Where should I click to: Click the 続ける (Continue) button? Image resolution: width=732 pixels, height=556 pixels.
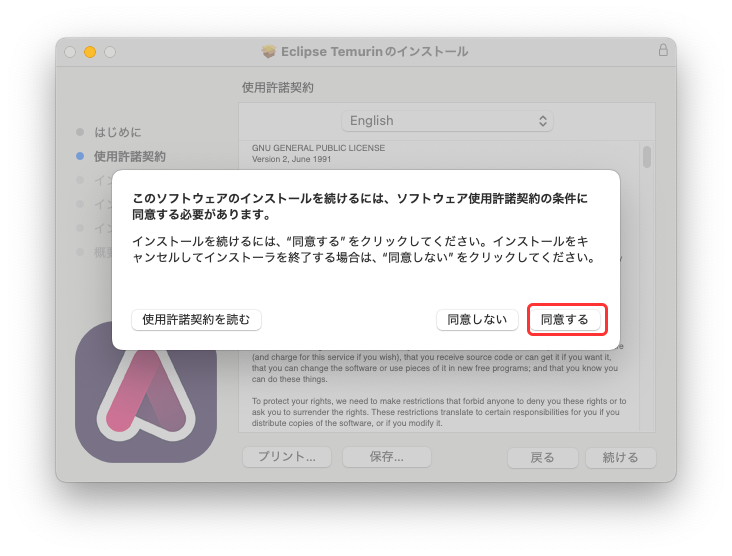pyautogui.click(x=620, y=457)
